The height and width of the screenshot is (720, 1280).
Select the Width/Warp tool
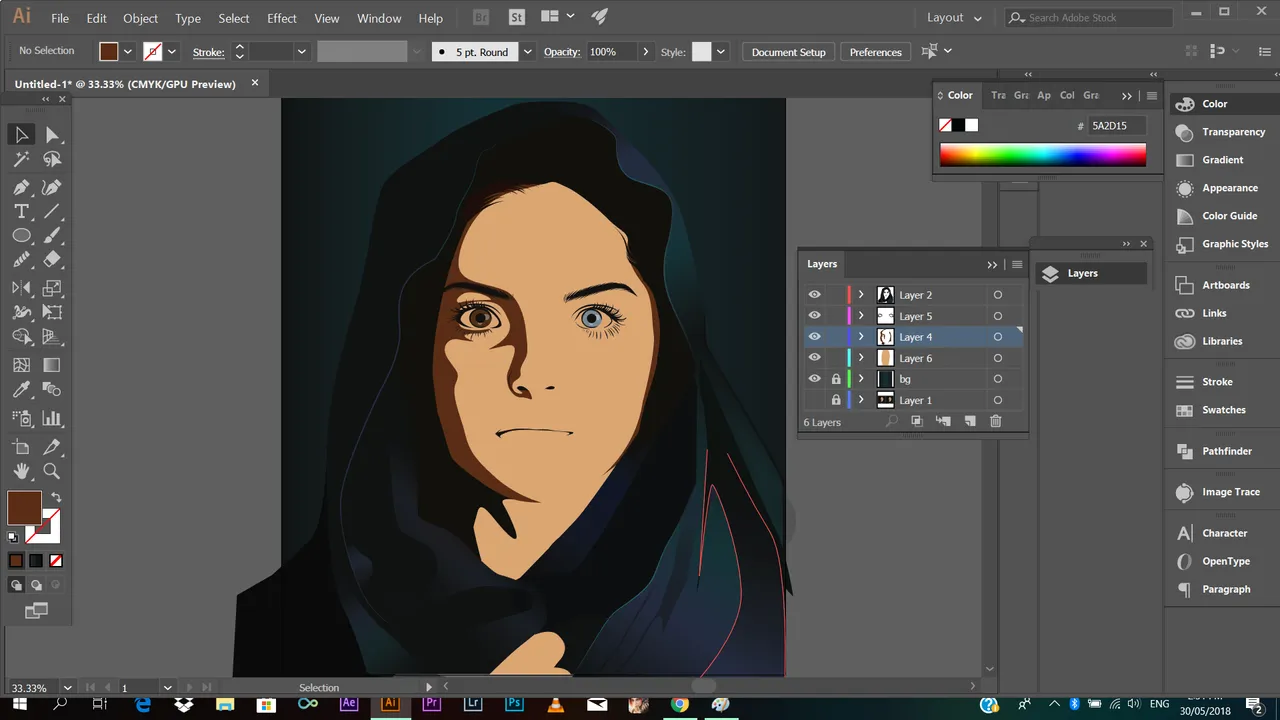point(21,312)
